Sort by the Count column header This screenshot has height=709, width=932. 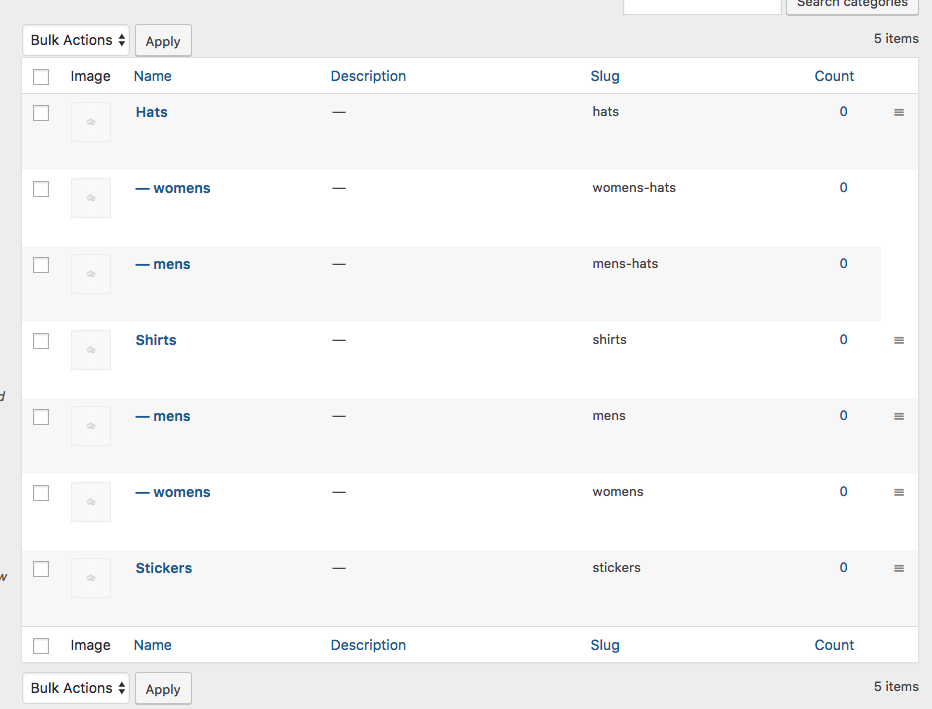[x=834, y=76]
